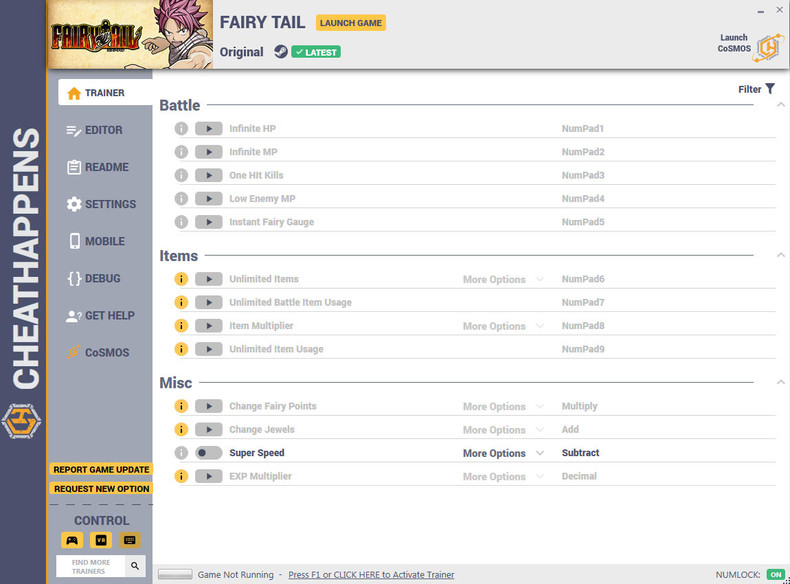
Task: Open the Filter funnel icon
Action: point(770,89)
